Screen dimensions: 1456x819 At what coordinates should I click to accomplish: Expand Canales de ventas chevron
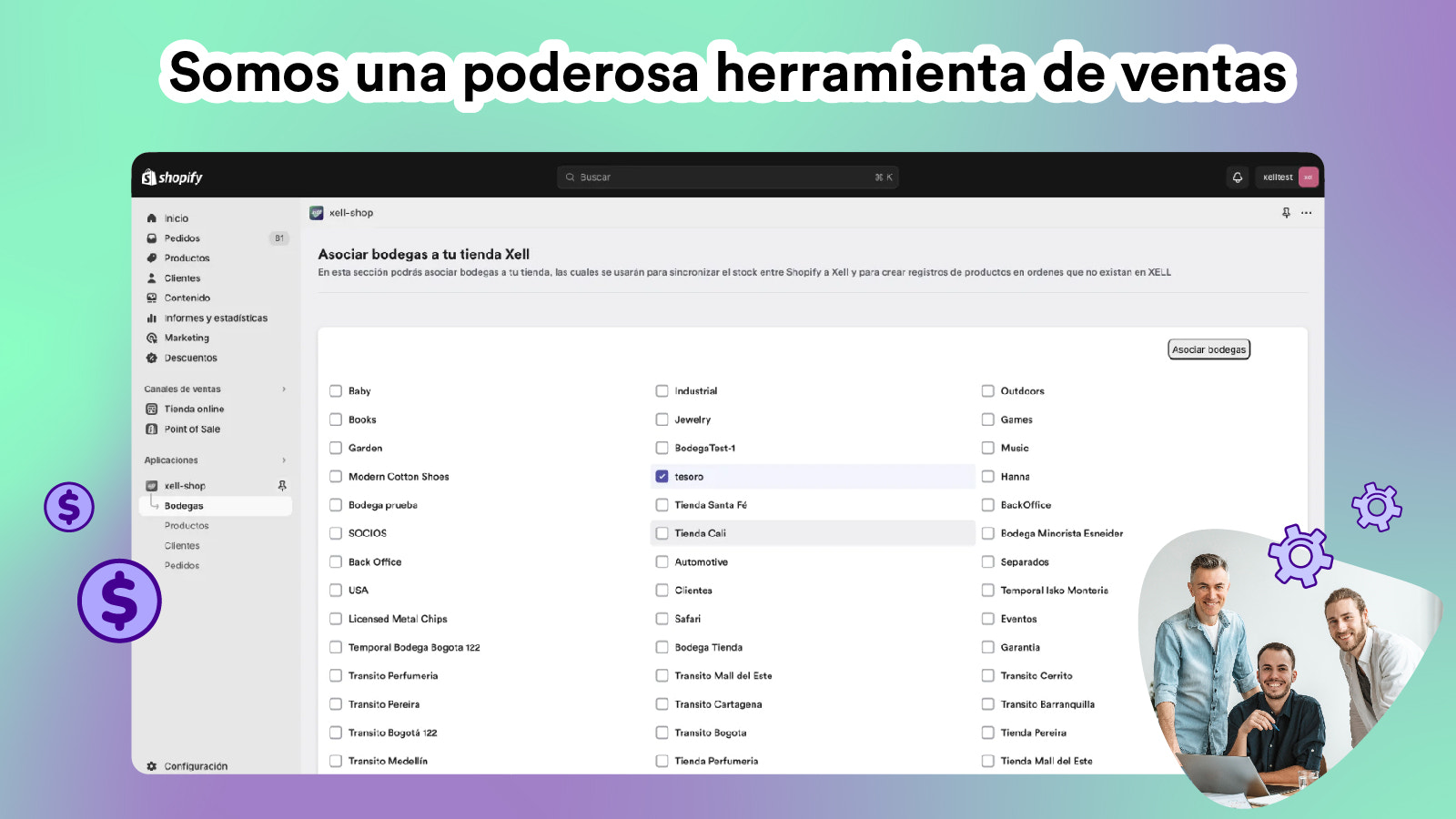[x=284, y=389]
